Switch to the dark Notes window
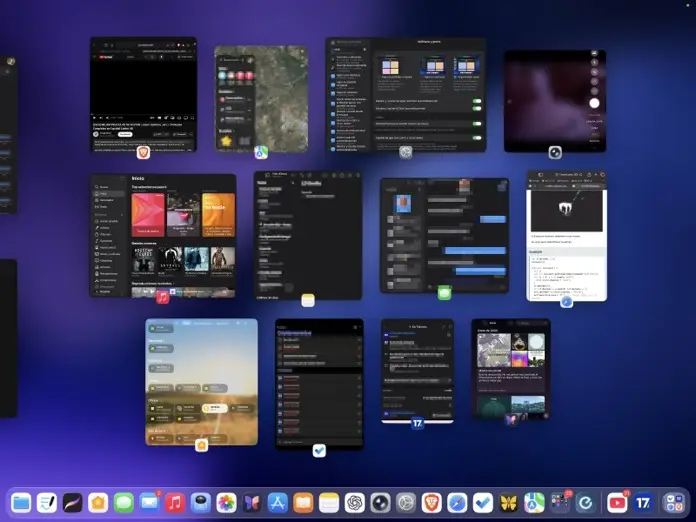Viewport: 696px width, 522px height. click(x=308, y=235)
